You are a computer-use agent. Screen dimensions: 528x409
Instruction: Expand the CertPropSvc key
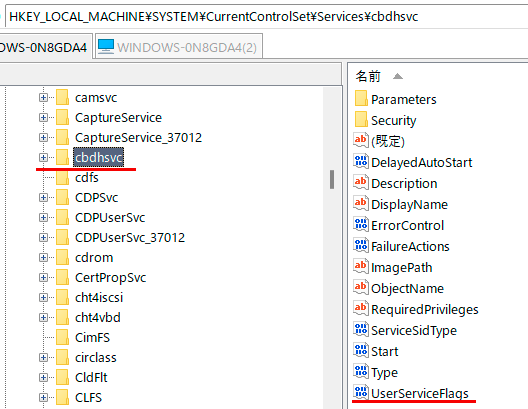[43, 277]
